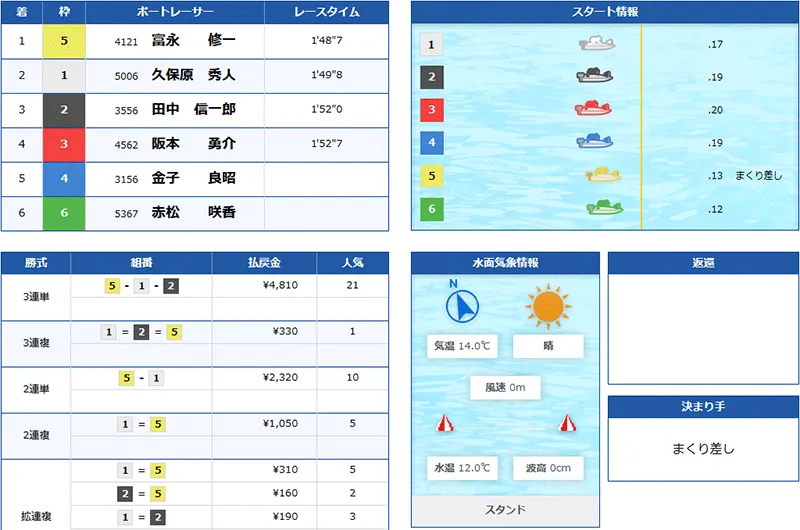This screenshot has height=530, width=800.
Task: Click the 3連単 bet type cell
Action: click(36, 297)
